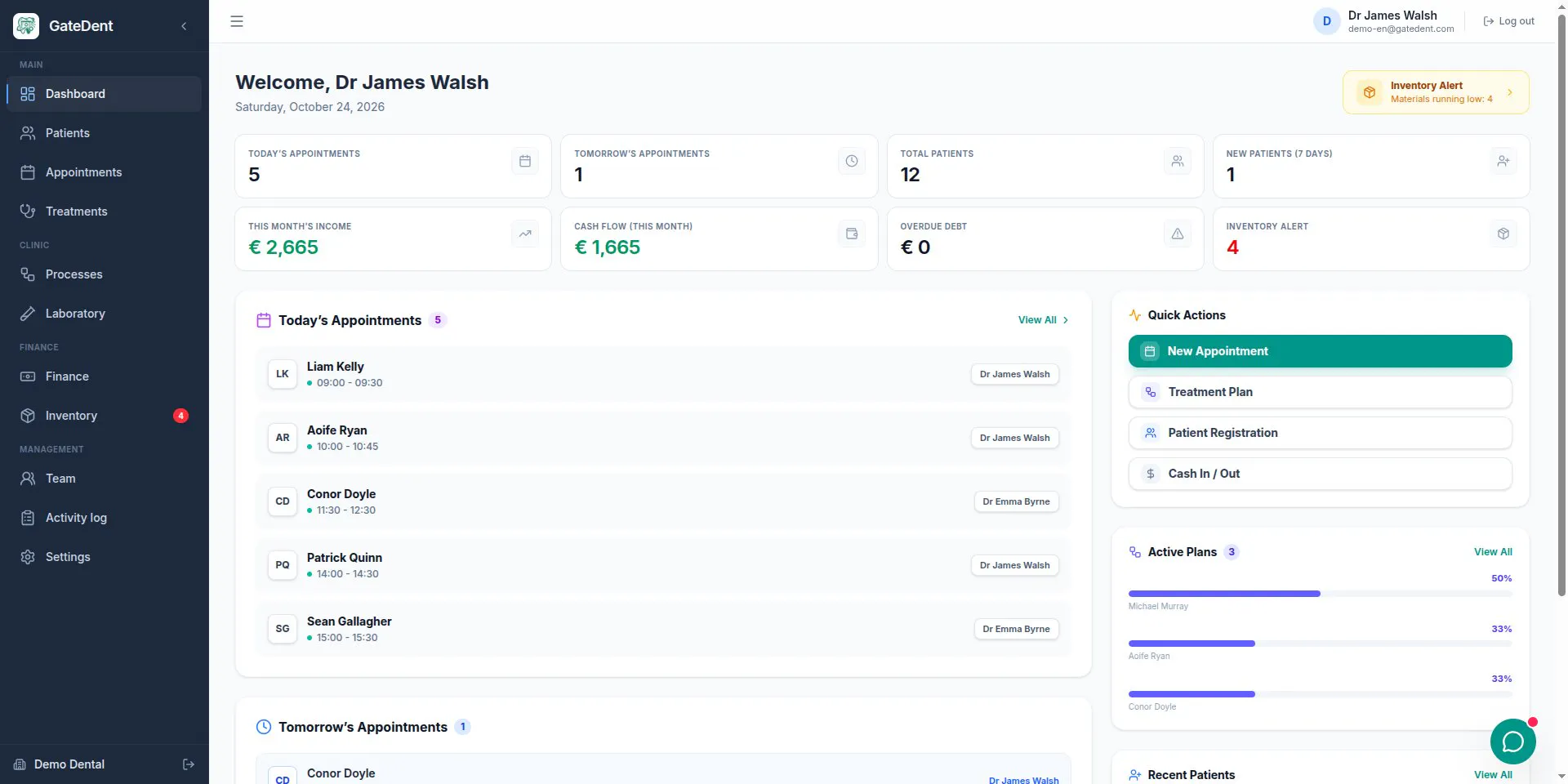Open Appointments from sidebar

(104, 172)
